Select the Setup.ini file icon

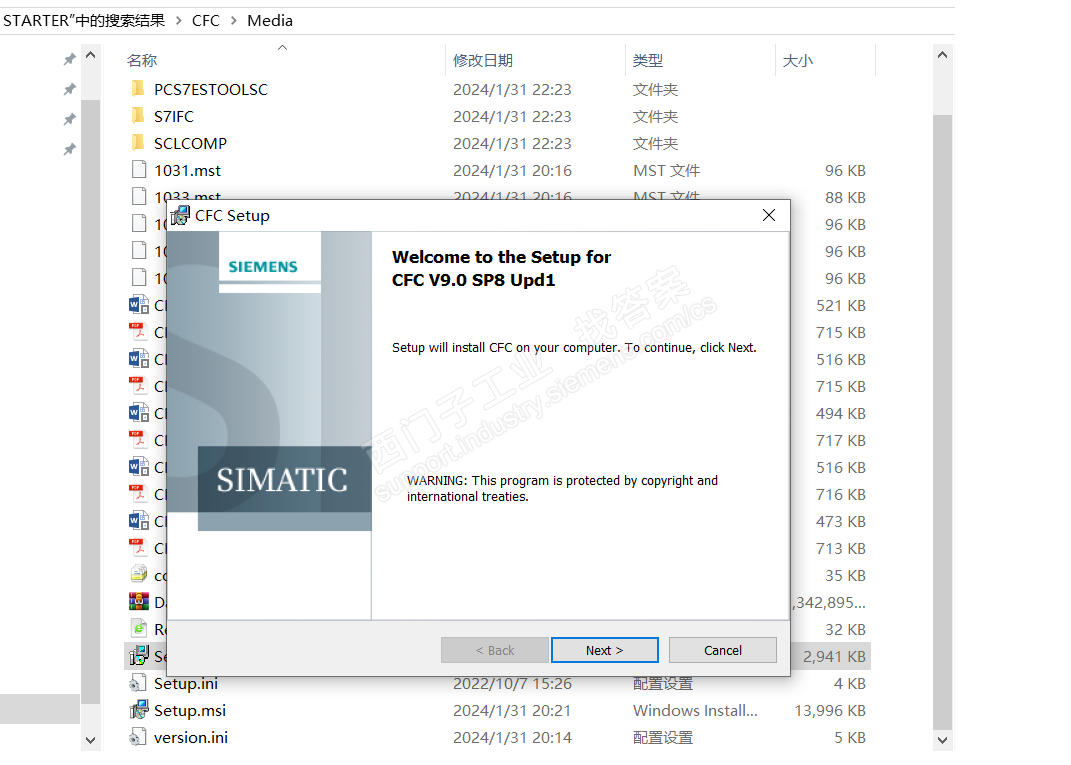[139, 683]
